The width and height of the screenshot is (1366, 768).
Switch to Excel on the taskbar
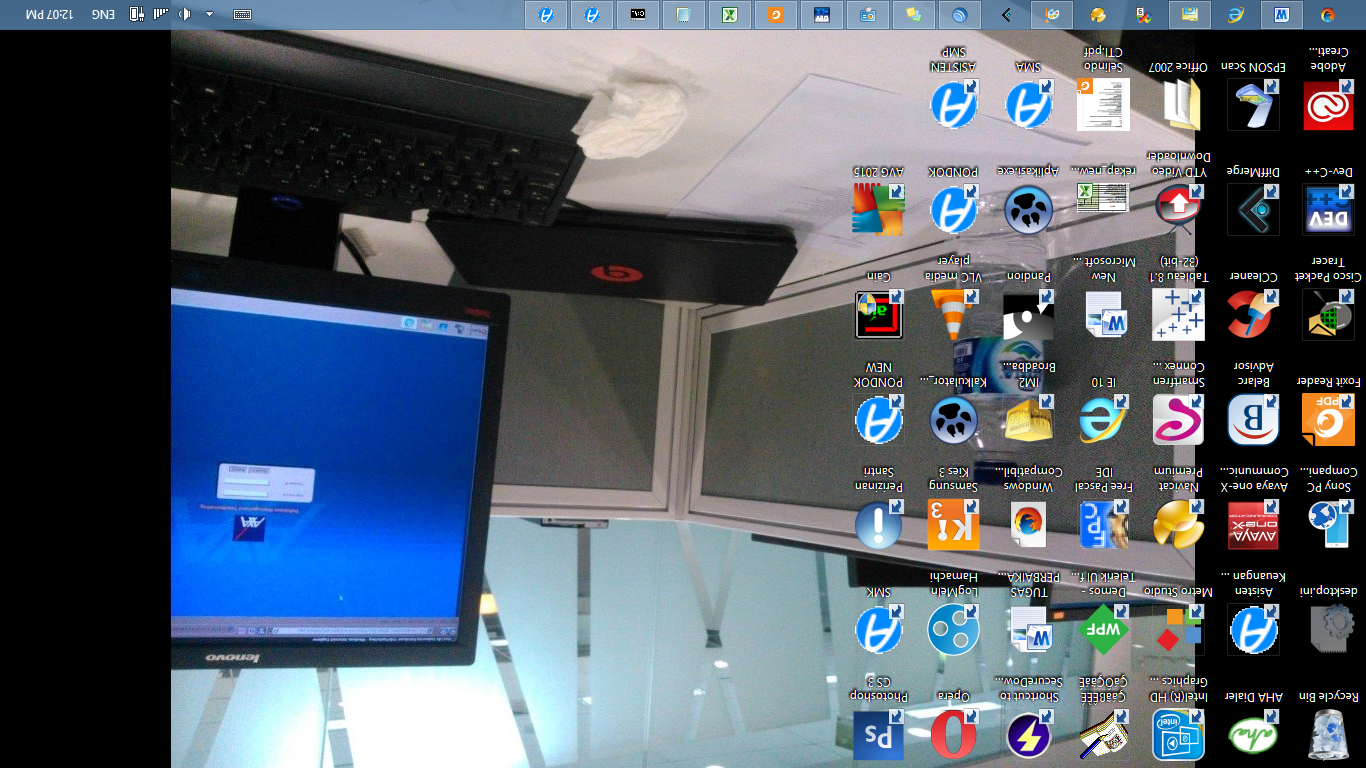[730, 15]
